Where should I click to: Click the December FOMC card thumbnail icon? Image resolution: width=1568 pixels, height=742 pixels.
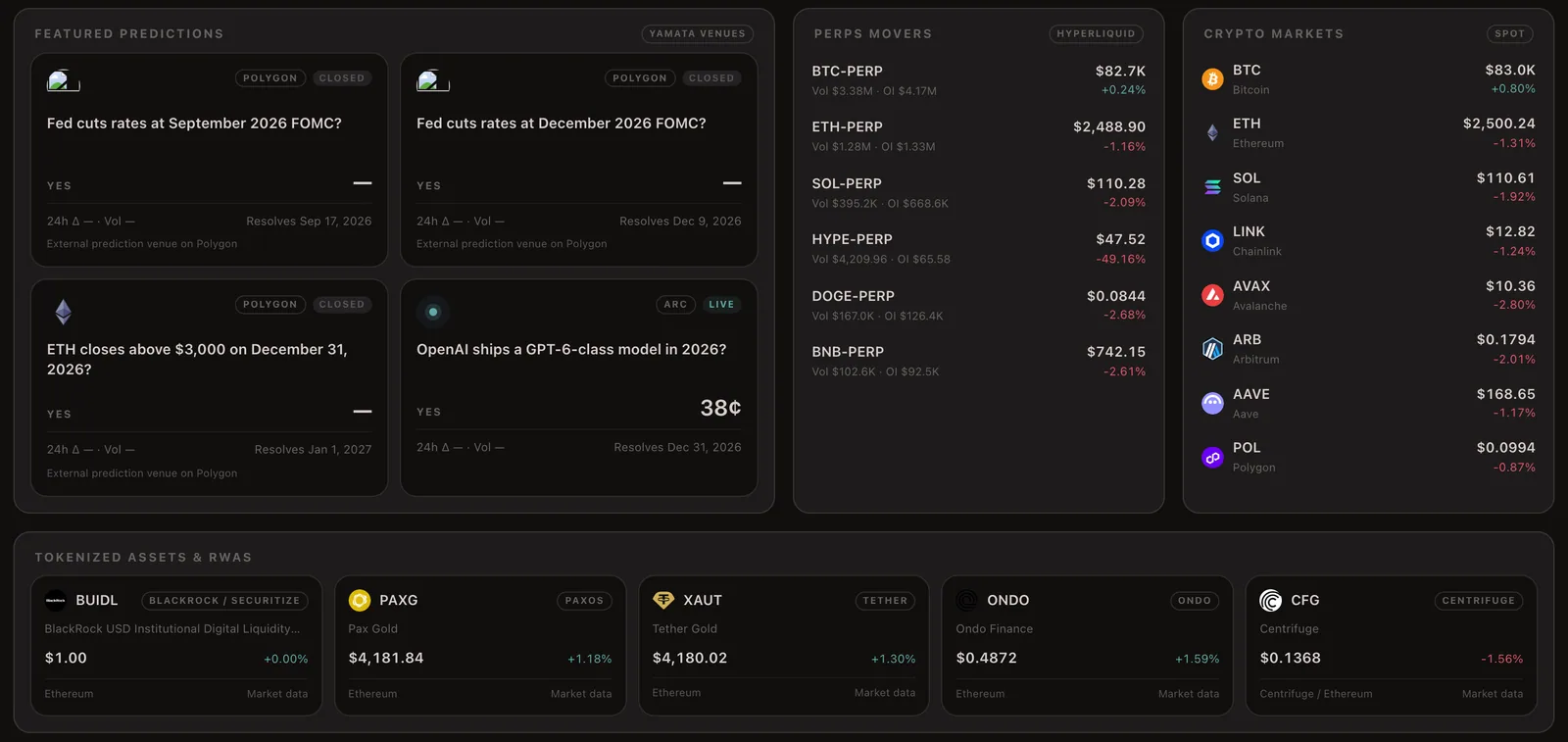point(432,80)
